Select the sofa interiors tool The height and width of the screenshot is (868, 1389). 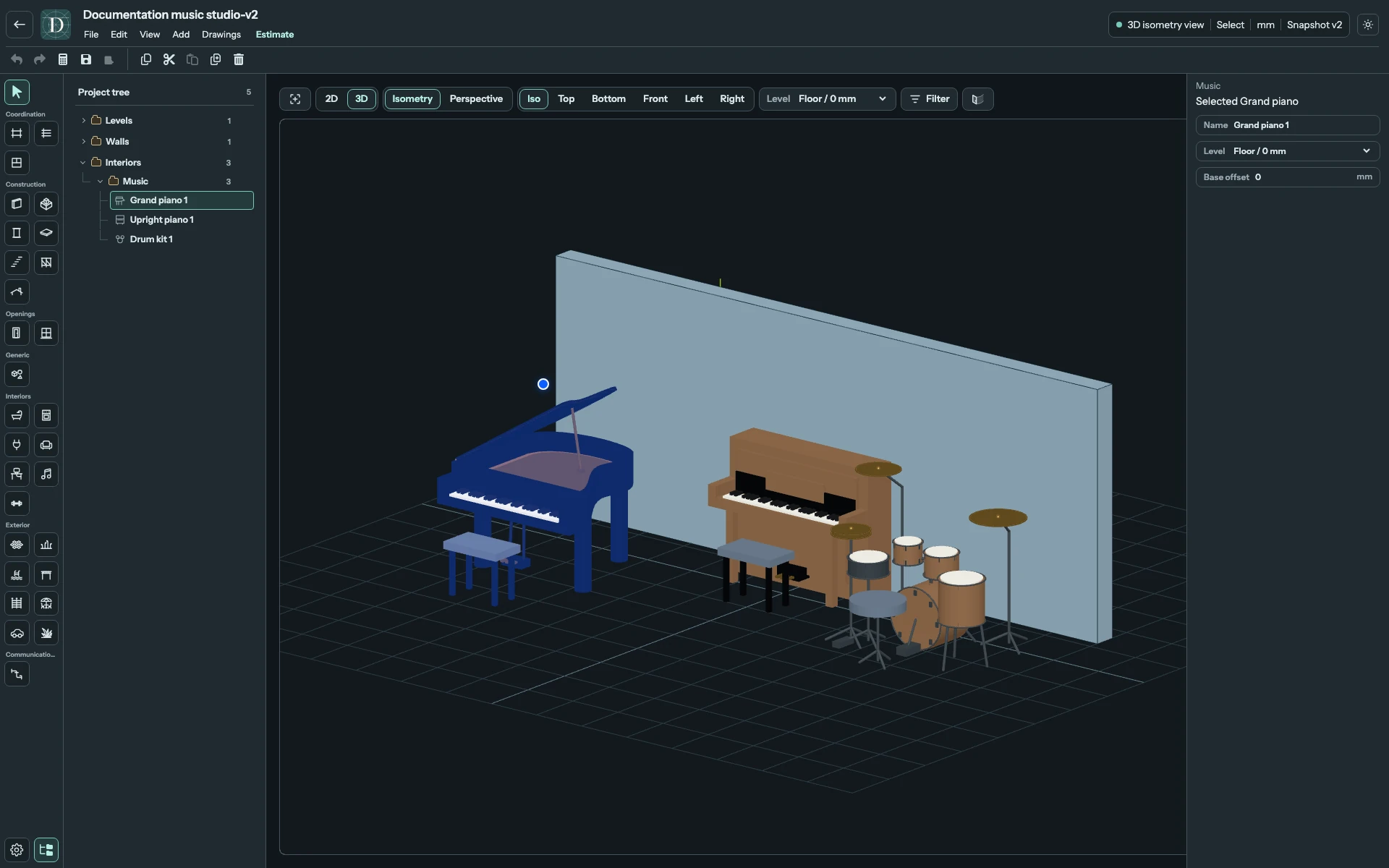46,445
